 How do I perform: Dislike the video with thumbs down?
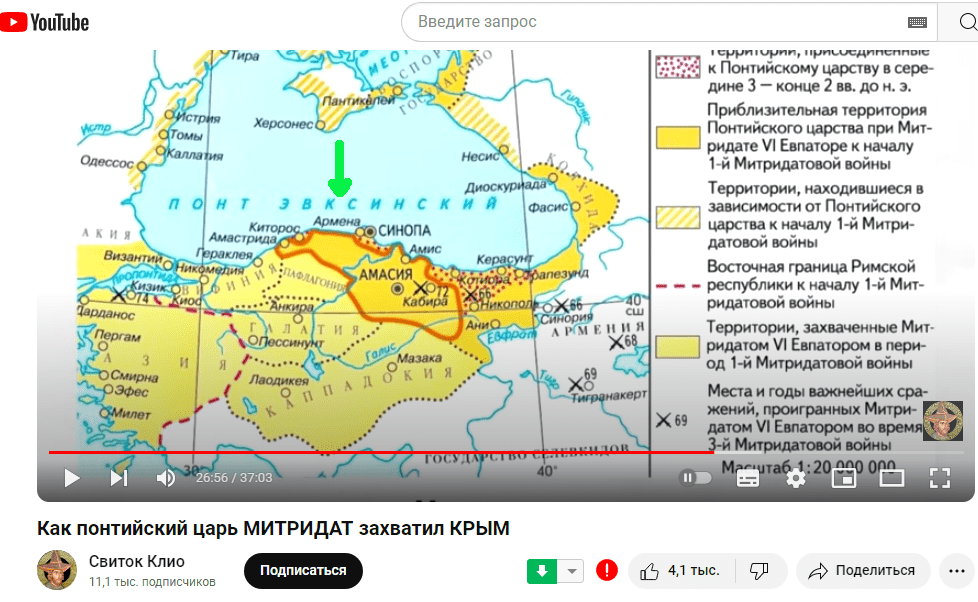(x=759, y=570)
